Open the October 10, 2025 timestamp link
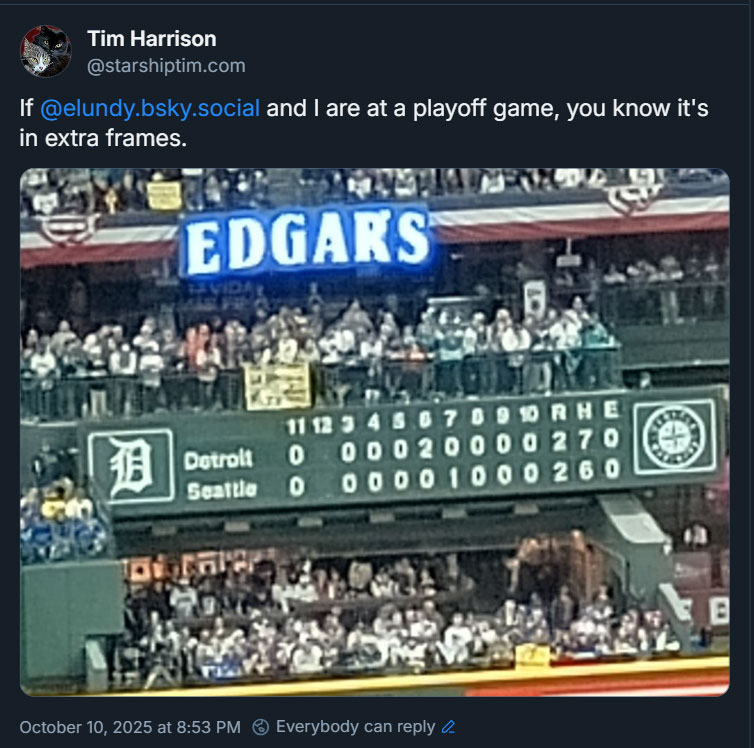This screenshot has width=754, height=748. point(130,727)
